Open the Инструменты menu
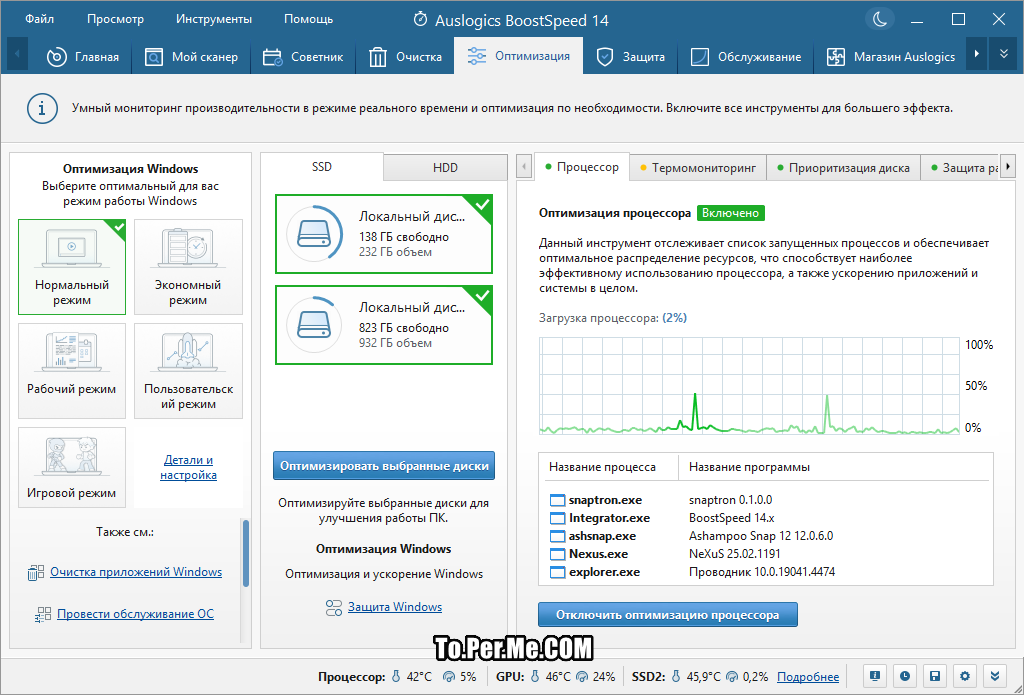 coord(214,20)
